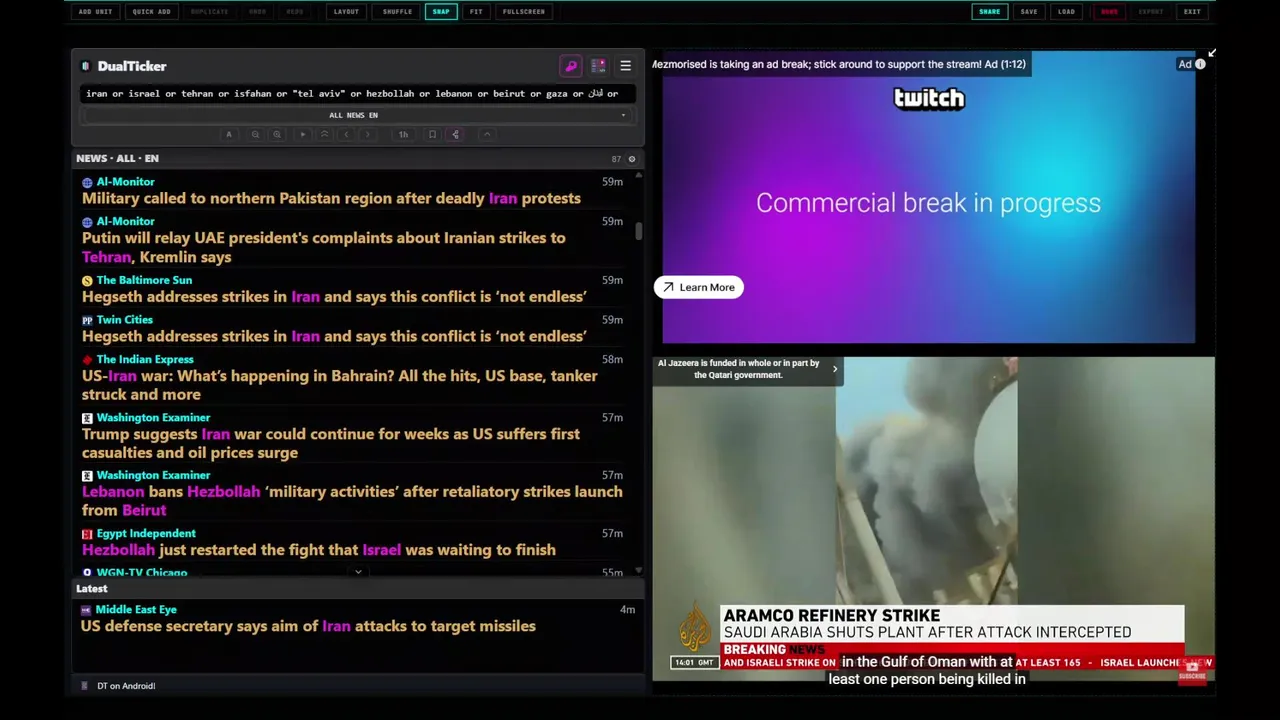Click The Baltimore Sun source icon
Image resolution: width=1280 pixels, height=720 pixels.
click(87, 281)
